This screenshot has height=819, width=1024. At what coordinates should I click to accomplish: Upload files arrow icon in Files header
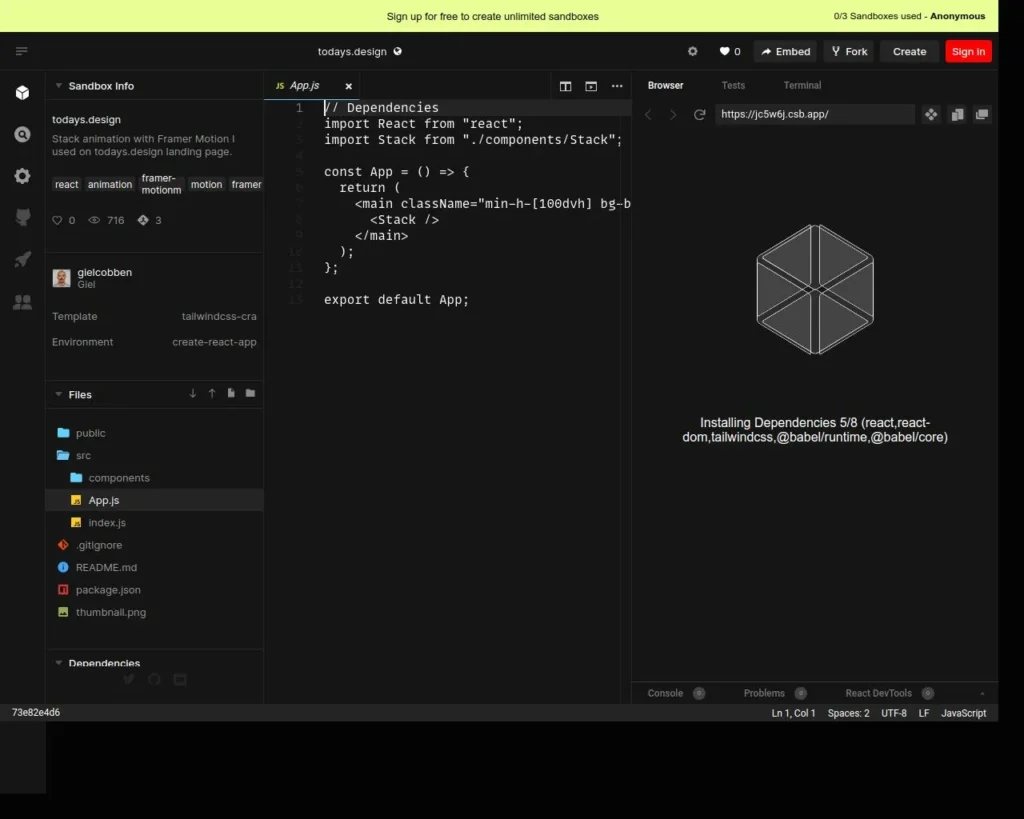pos(212,393)
